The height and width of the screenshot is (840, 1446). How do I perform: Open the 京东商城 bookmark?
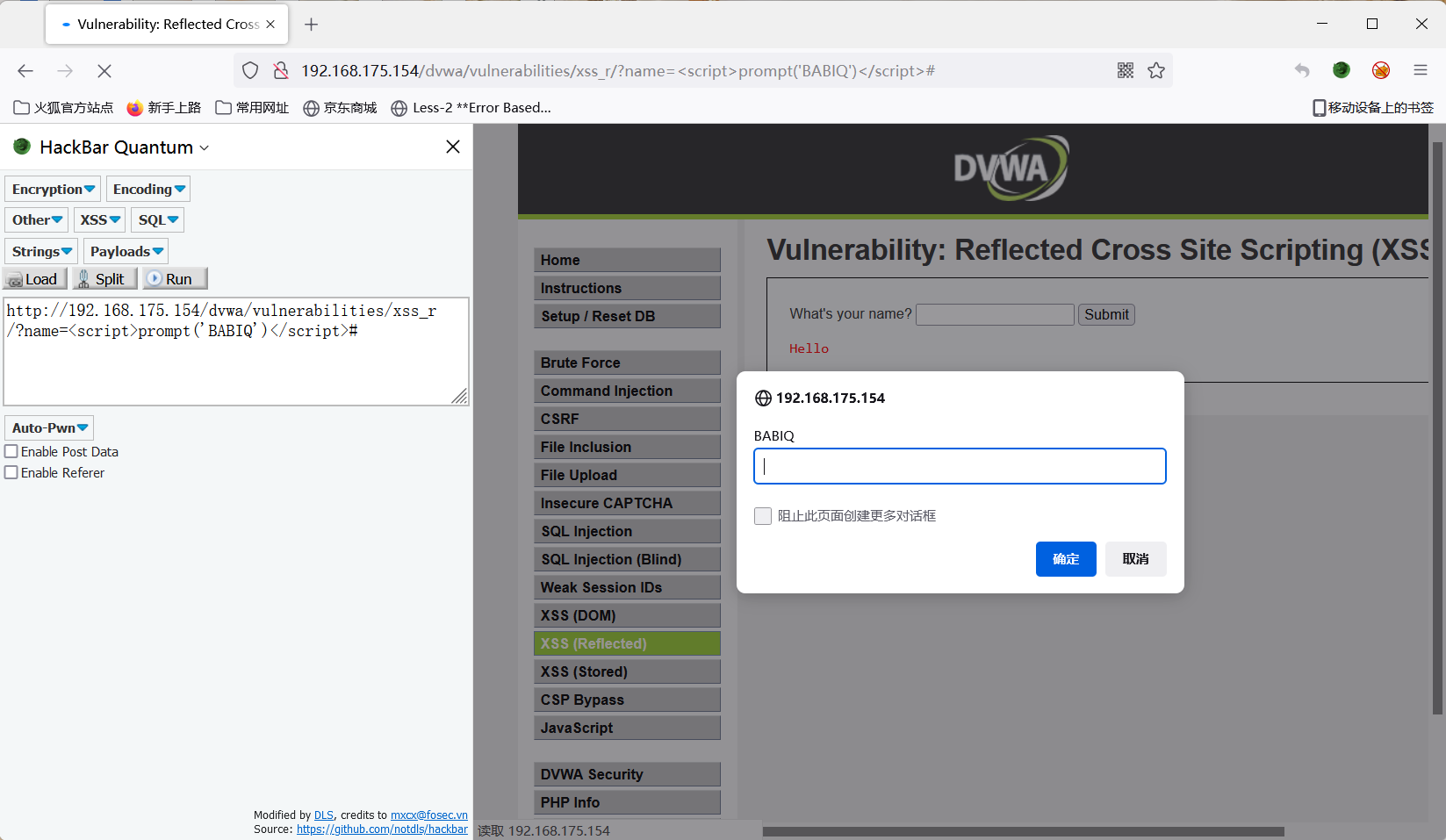click(340, 107)
